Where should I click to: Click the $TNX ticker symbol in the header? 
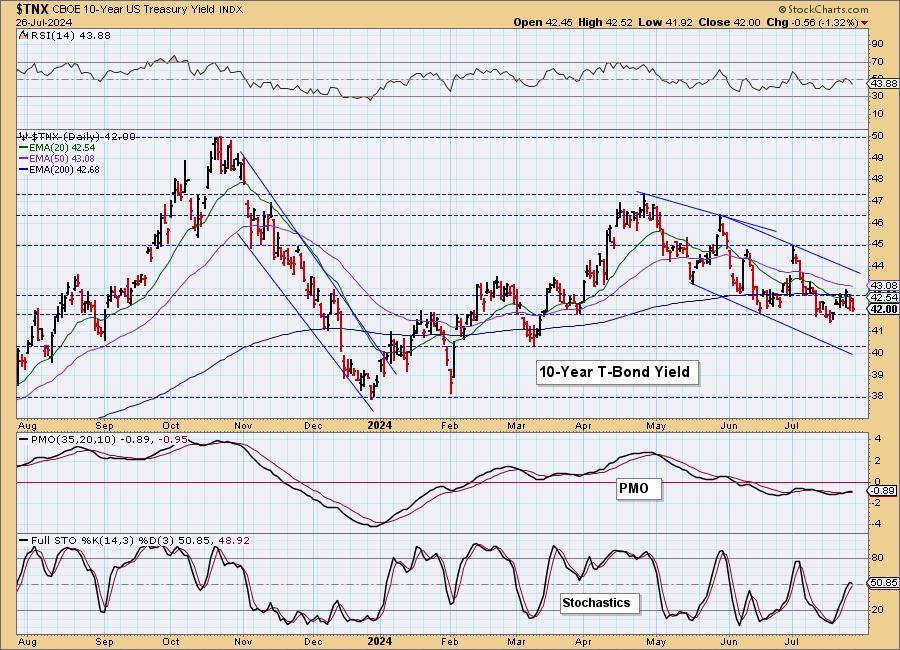click(x=33, y=9)
